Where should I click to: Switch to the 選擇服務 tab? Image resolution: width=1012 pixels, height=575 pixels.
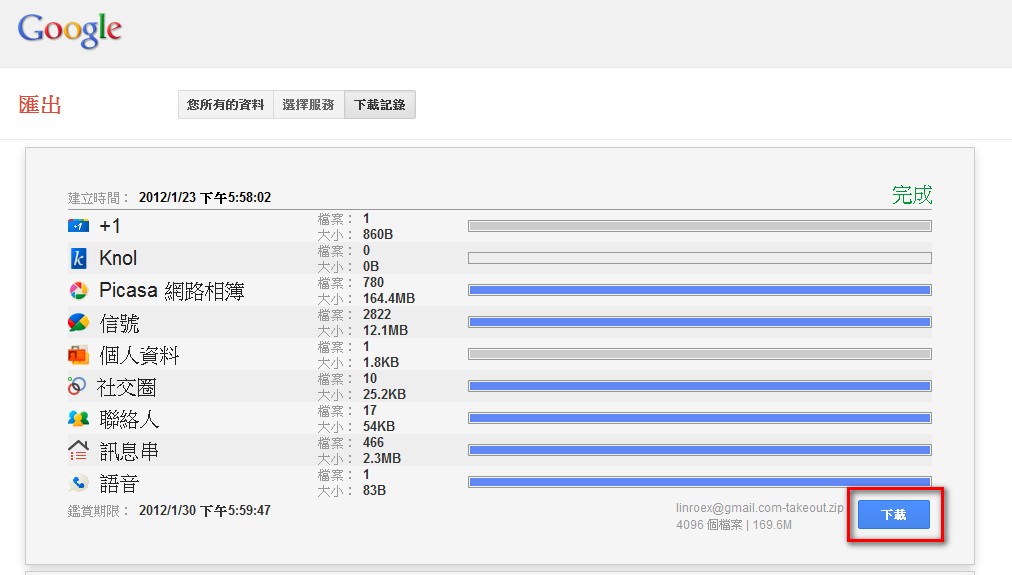[x=309, y=105]
